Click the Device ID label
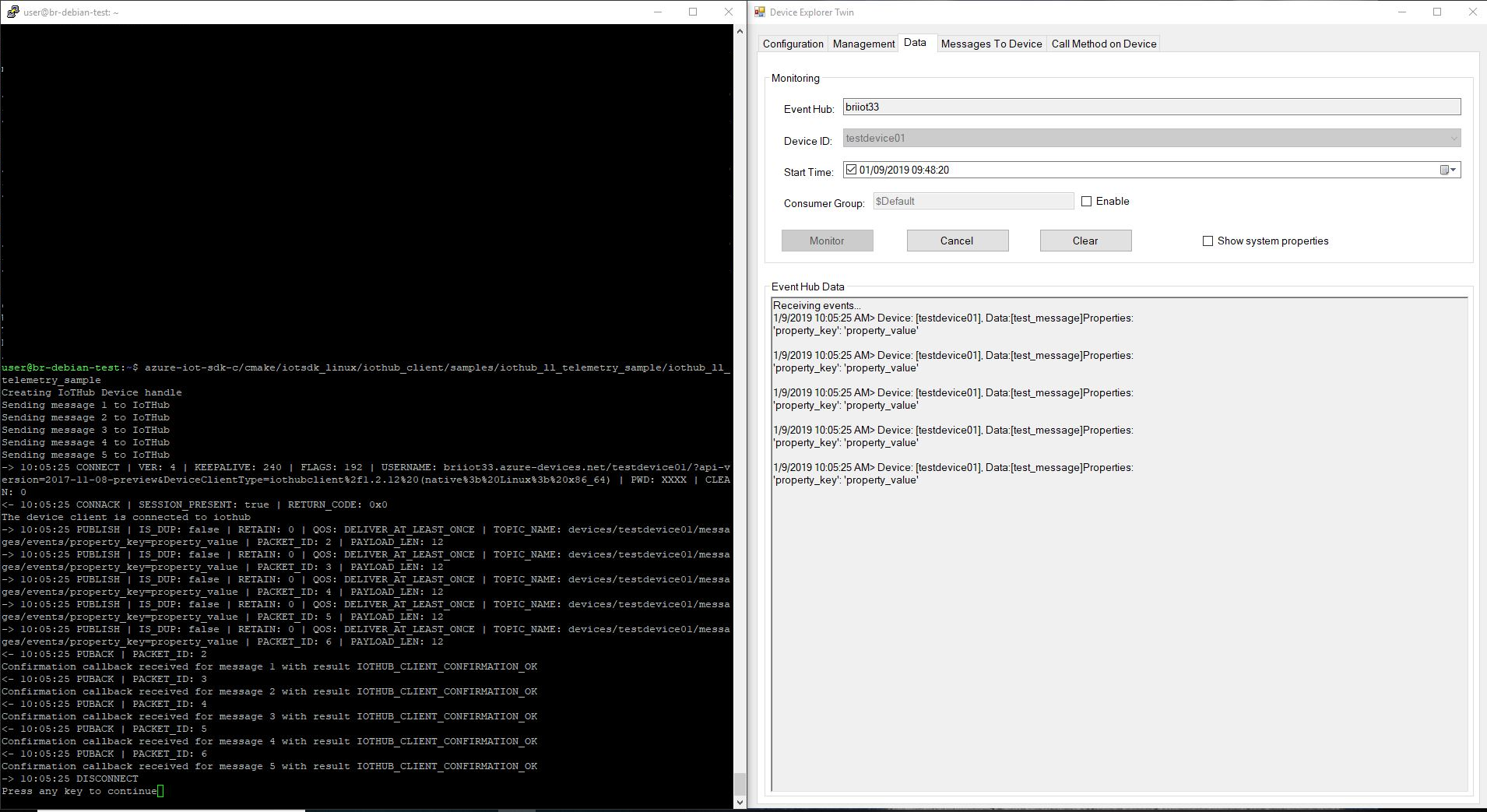The height and width of the screenshot is (812, 1487). click(x=808, y=141)
